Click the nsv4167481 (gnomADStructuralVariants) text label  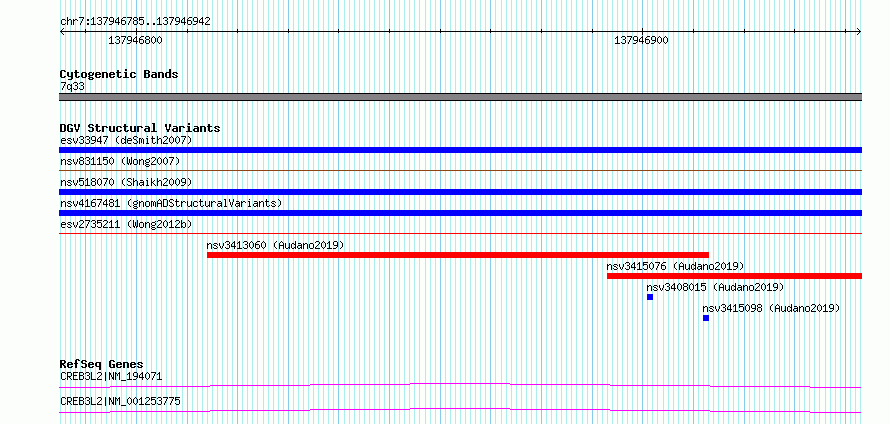pos(171,203)
